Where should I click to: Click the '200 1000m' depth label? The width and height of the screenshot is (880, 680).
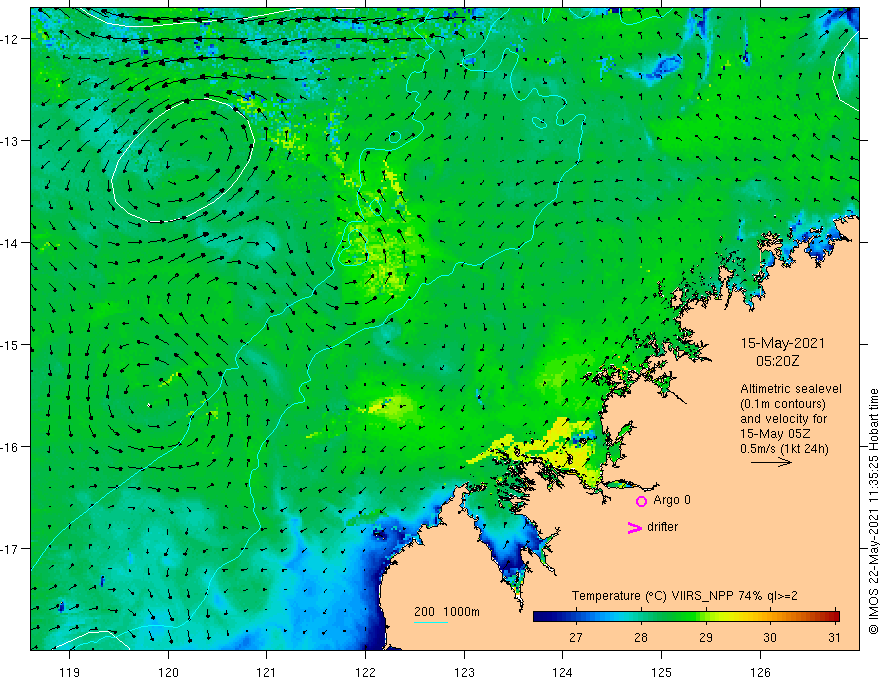(447, 612)
